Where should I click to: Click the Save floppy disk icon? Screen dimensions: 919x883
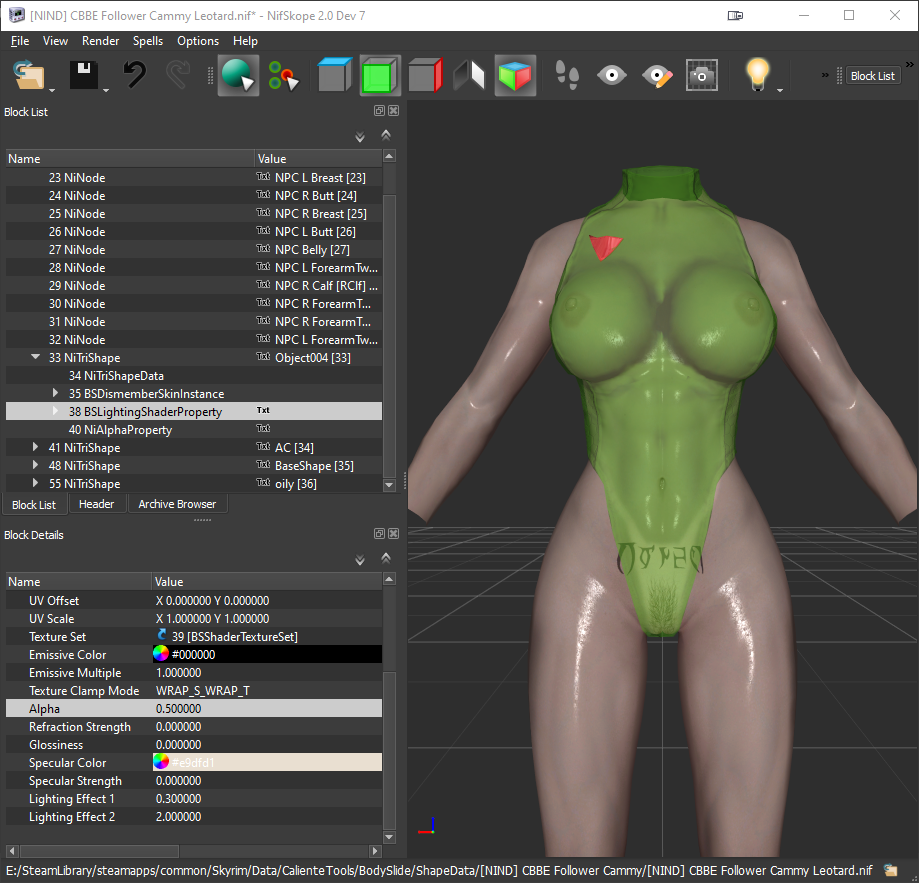(x=84, y=76)
